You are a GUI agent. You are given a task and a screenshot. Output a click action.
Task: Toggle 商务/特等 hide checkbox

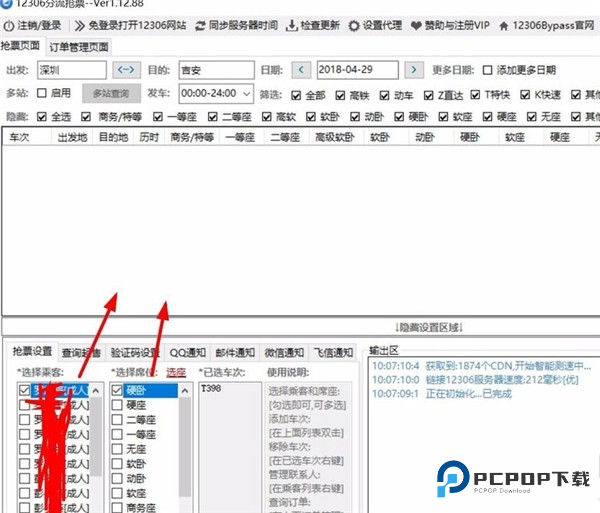(x=86, y=117)
